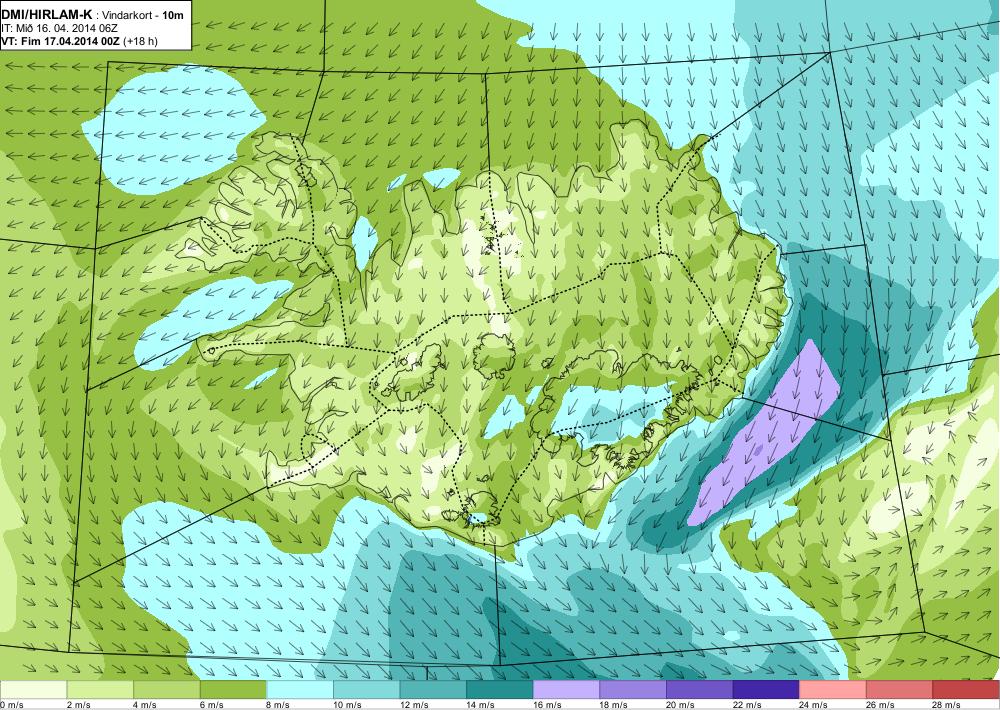Viewport: 1000px width, 710px height.
Task: Click the 2–4 m/s light green legend swatch
Action: click(x=99, y=690)
